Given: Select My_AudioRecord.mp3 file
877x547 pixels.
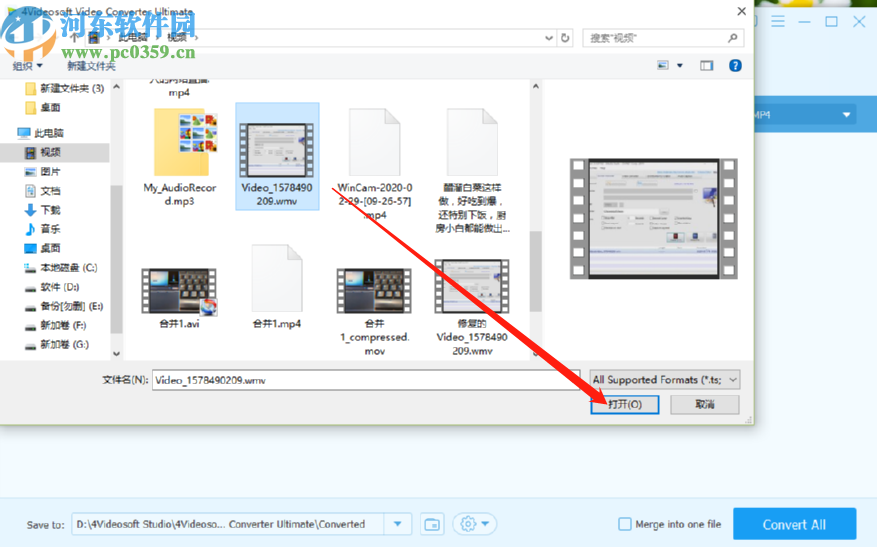Looking at the screenshot, I should click(x=180, y=158).
